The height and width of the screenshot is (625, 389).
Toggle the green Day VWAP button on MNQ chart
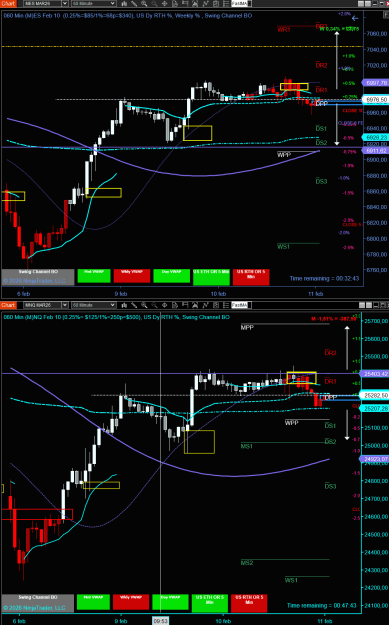[170, 602]
